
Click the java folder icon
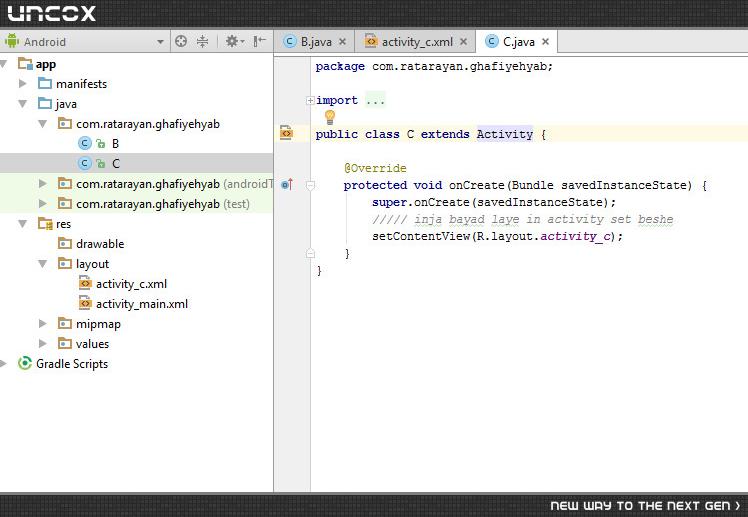tap(45, 103)
